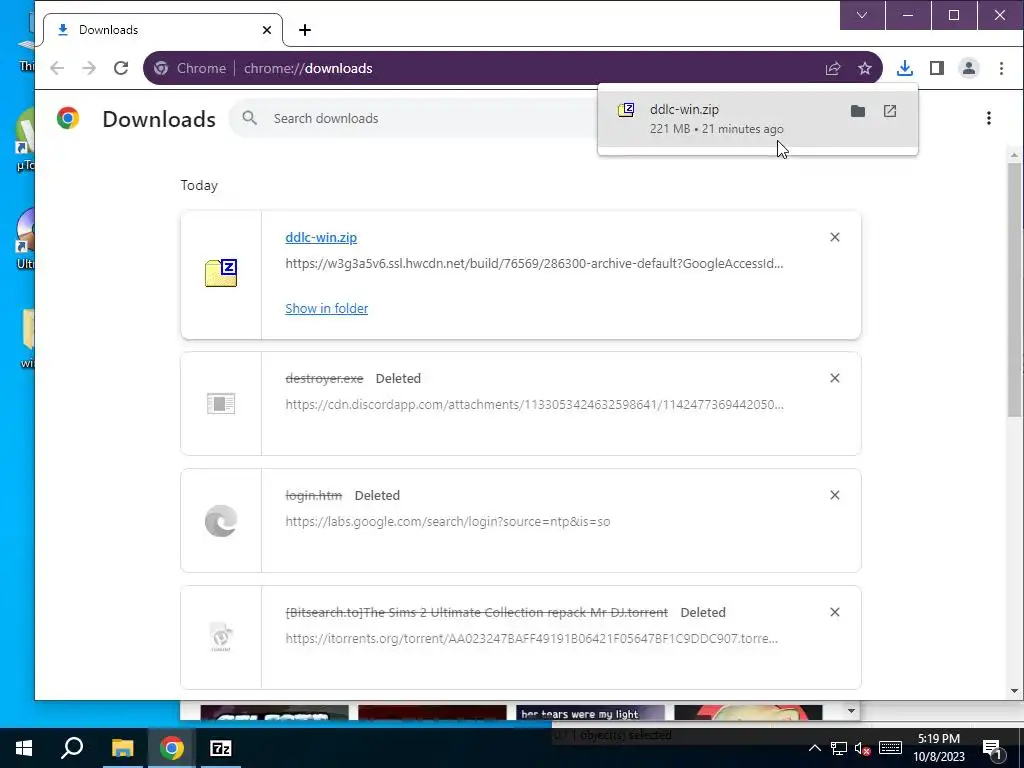The image size is (1024, 768).
Task: Click the background window's scroll down arrow
Action: pyautogui.click(x=850, y=711)
